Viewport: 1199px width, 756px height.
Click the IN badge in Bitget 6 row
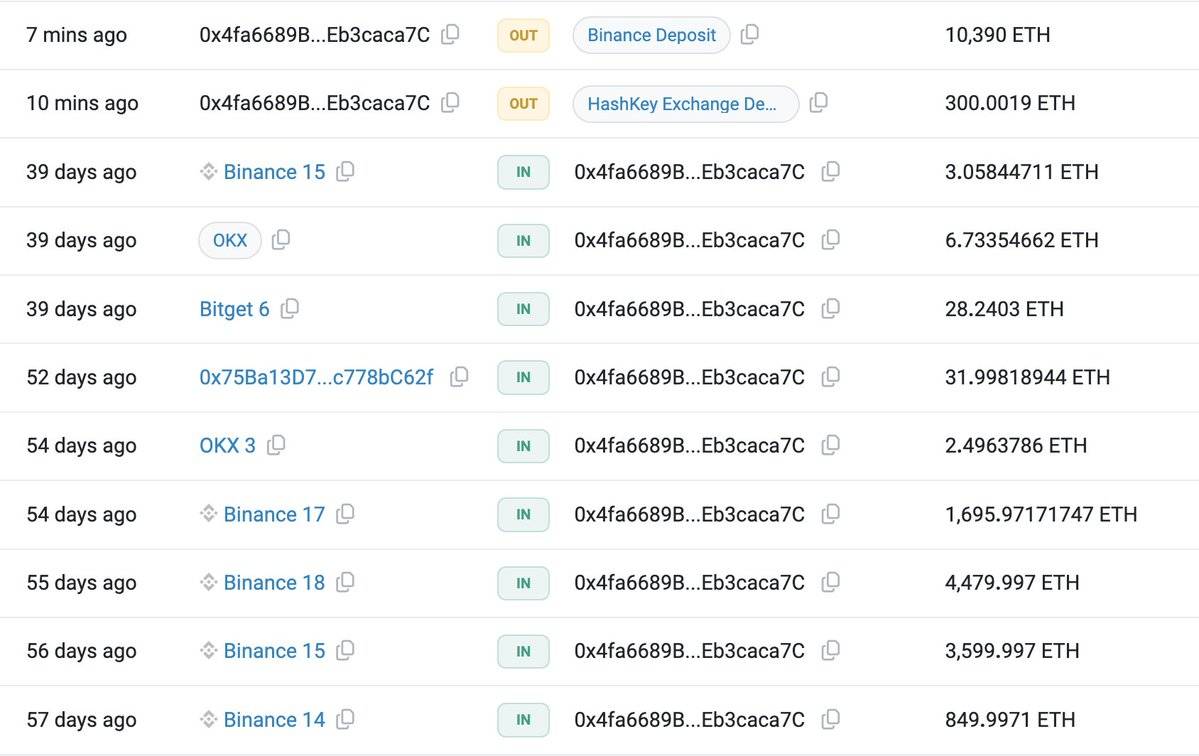pyautogui.click(x=523, y=309)
